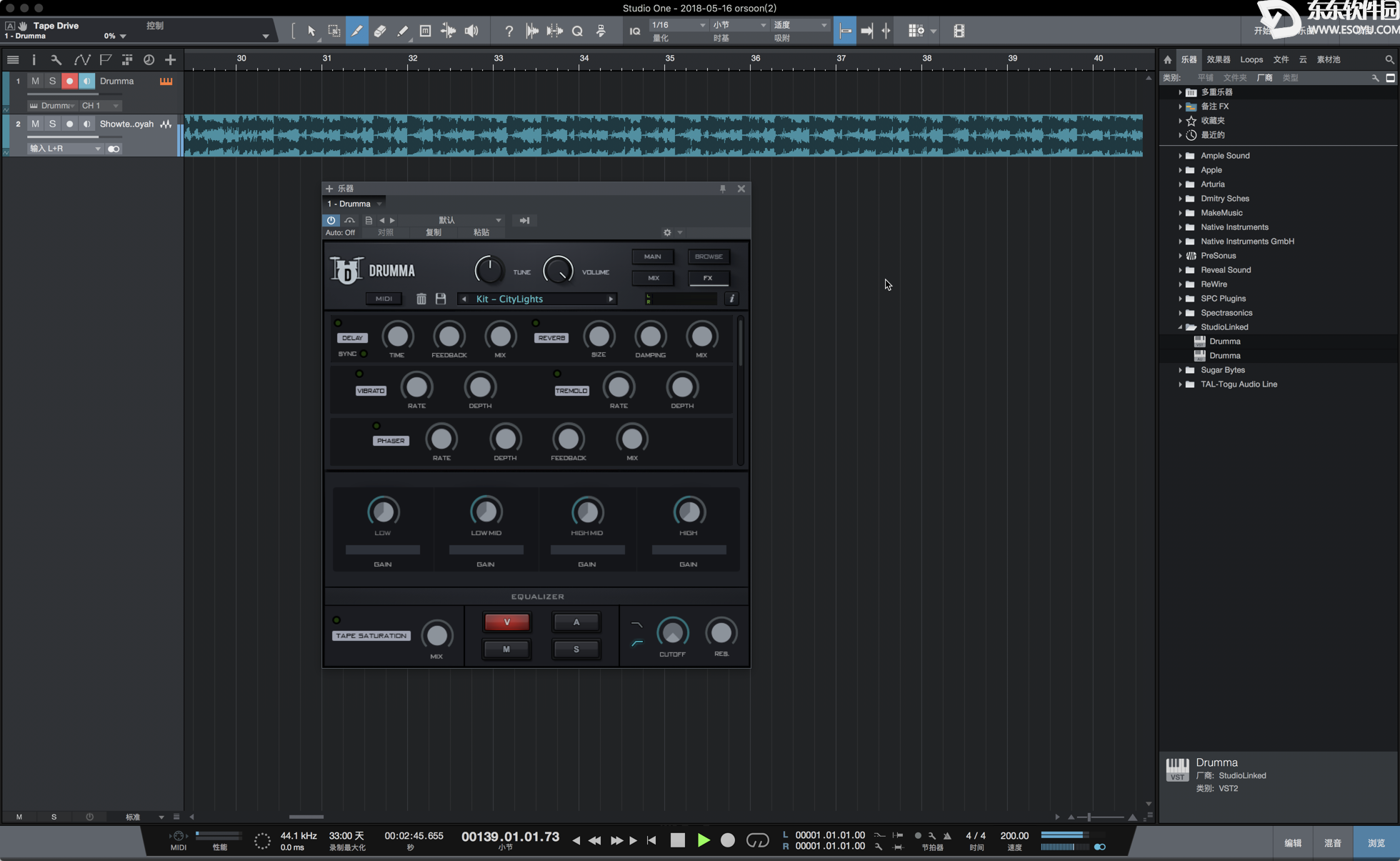Viewport: 1400px width, 861px height.
Task: Click the VOLUME knob in Drumma
Action: click(558, 270)
